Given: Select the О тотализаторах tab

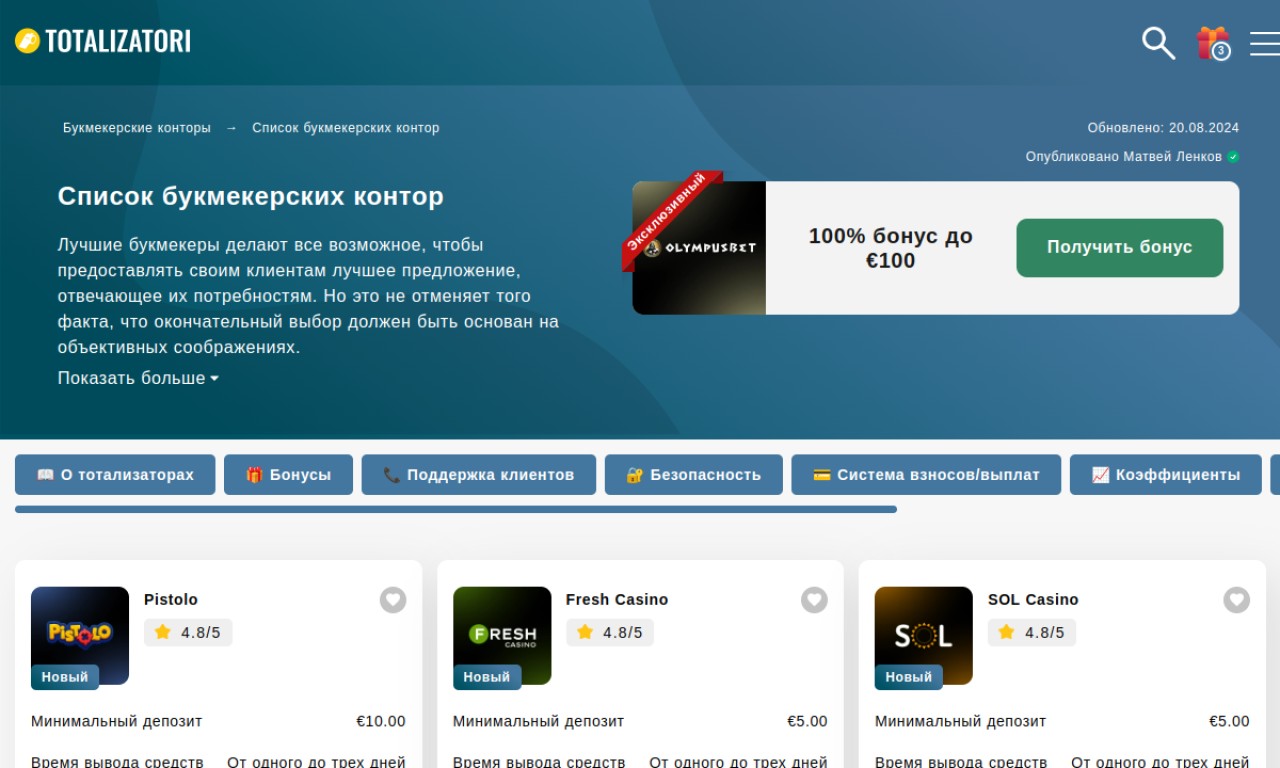Looking at the screenshot, I should [115, 475].
